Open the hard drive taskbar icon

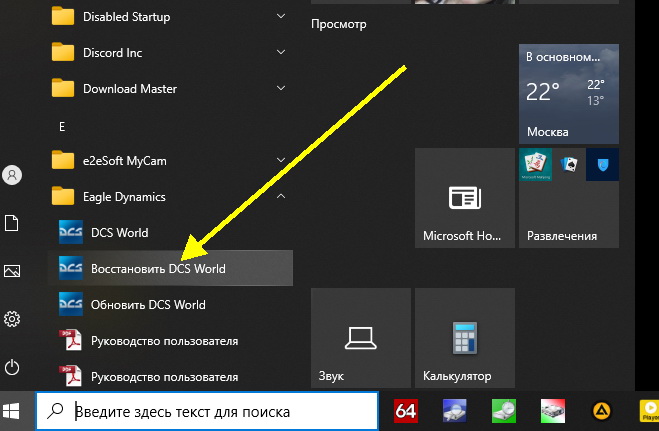[x=553, y=411]
